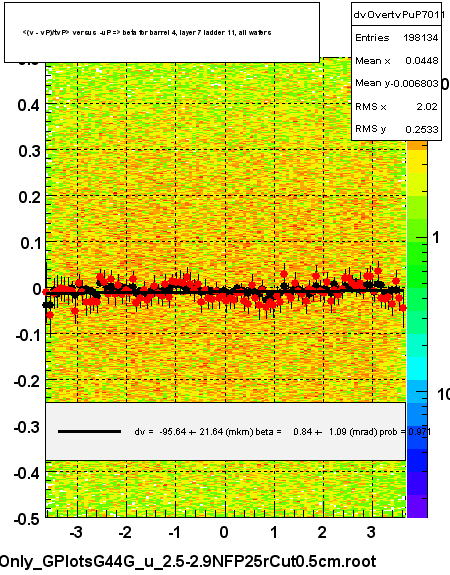The image size is (450, 575).
Task: Click the x-axis label -3
Action: point(75,532)
